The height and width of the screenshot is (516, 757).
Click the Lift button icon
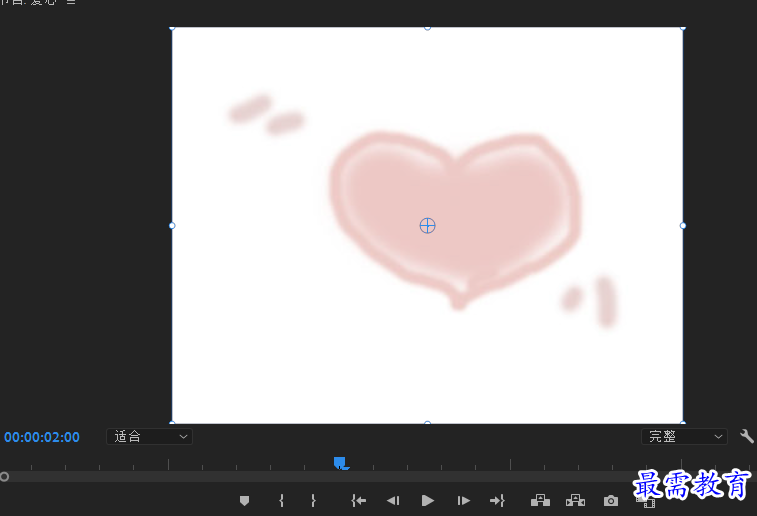click(540, 501)
